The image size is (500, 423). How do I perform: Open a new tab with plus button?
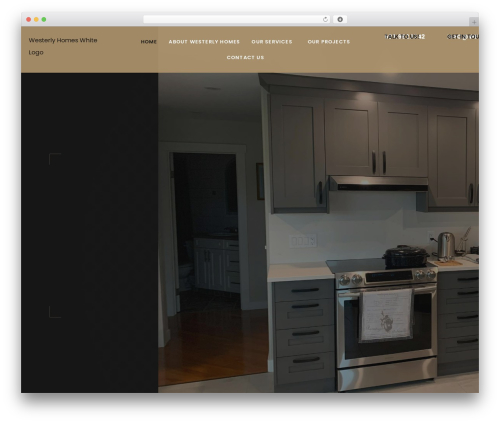(x=474, y=22)
